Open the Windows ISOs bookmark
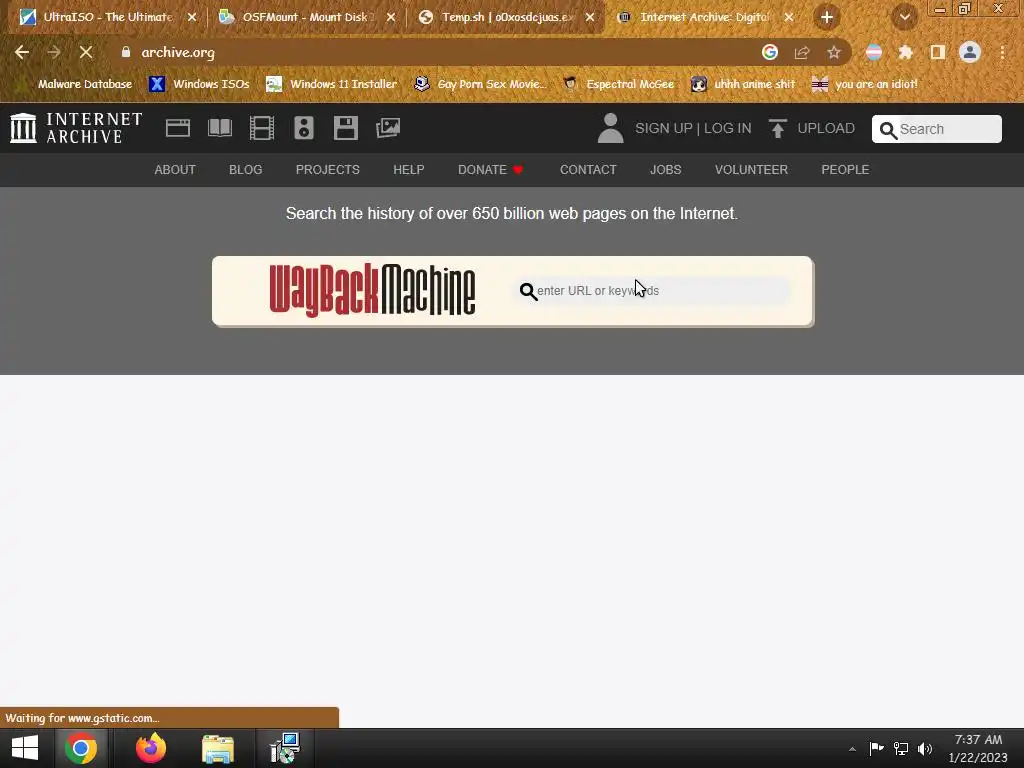Screen dimensions: 1024x768 tap(200, 84)
